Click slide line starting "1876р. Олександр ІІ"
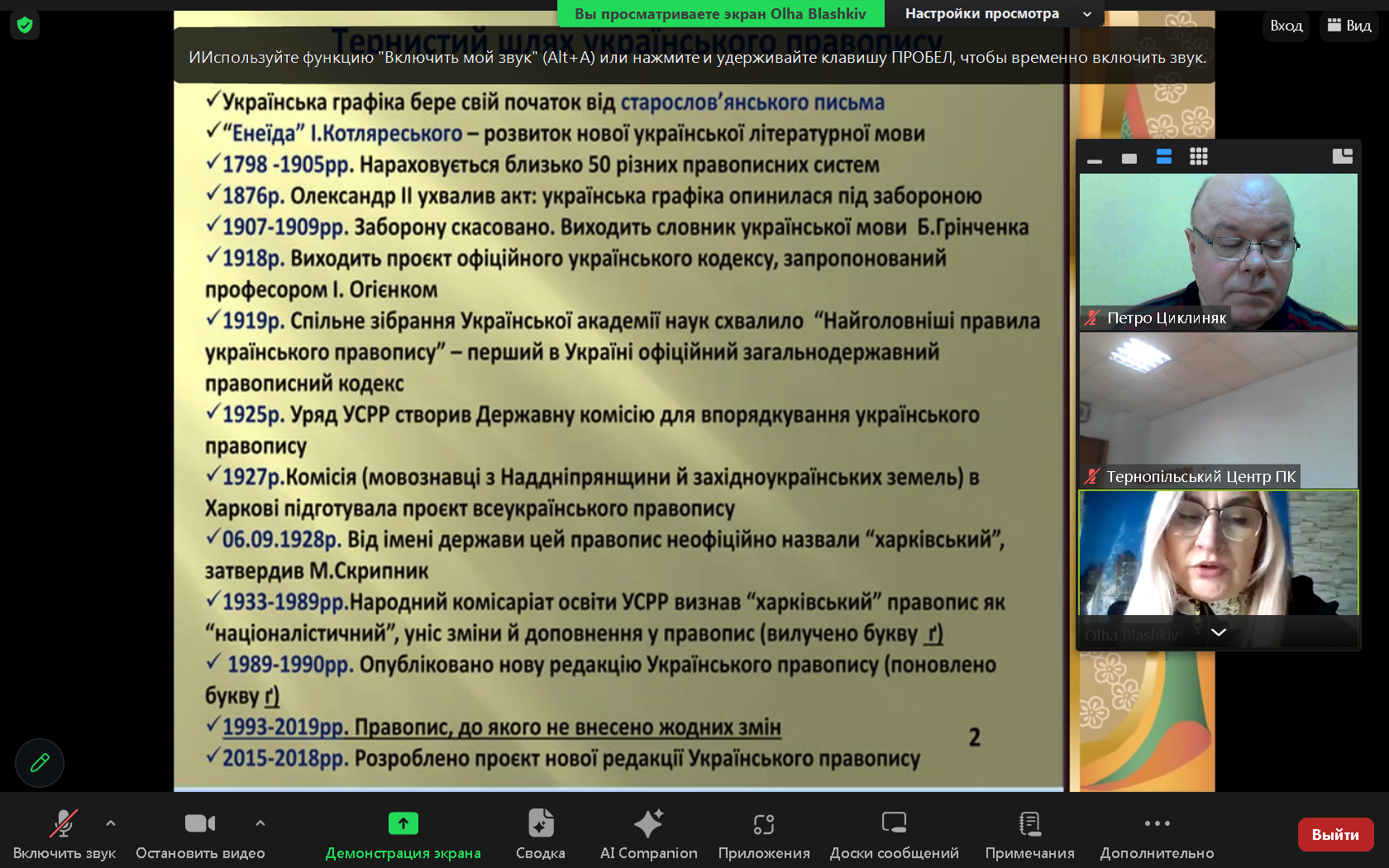1389x868 pixels. coord(593,196)
